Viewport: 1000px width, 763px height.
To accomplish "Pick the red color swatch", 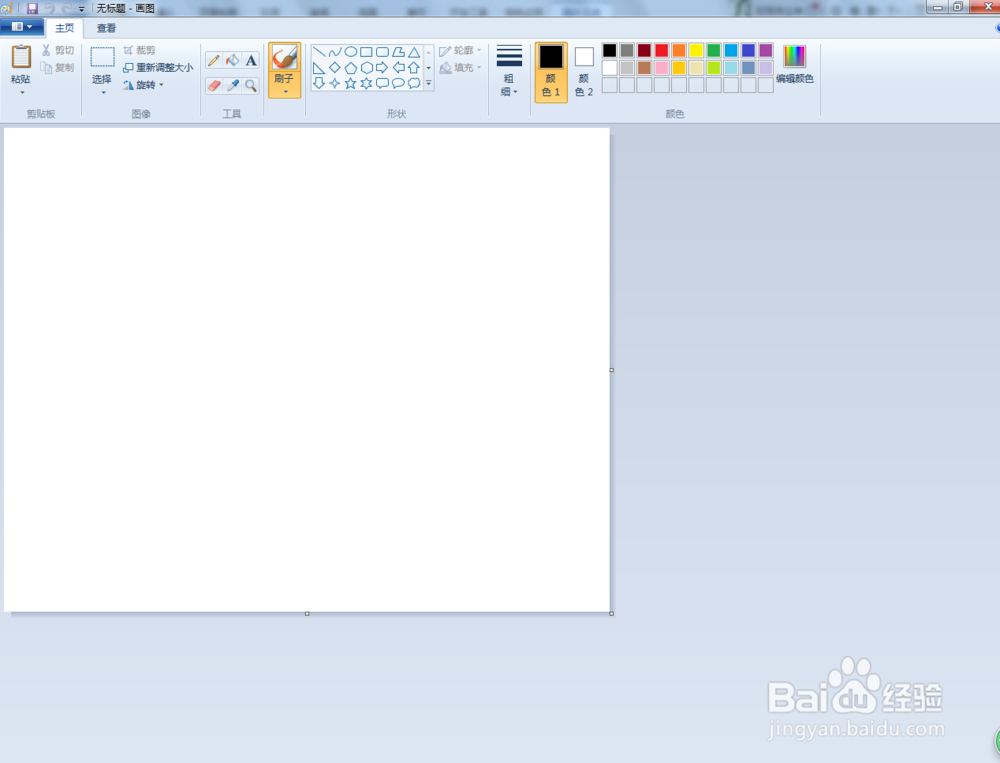I will 662,50.
